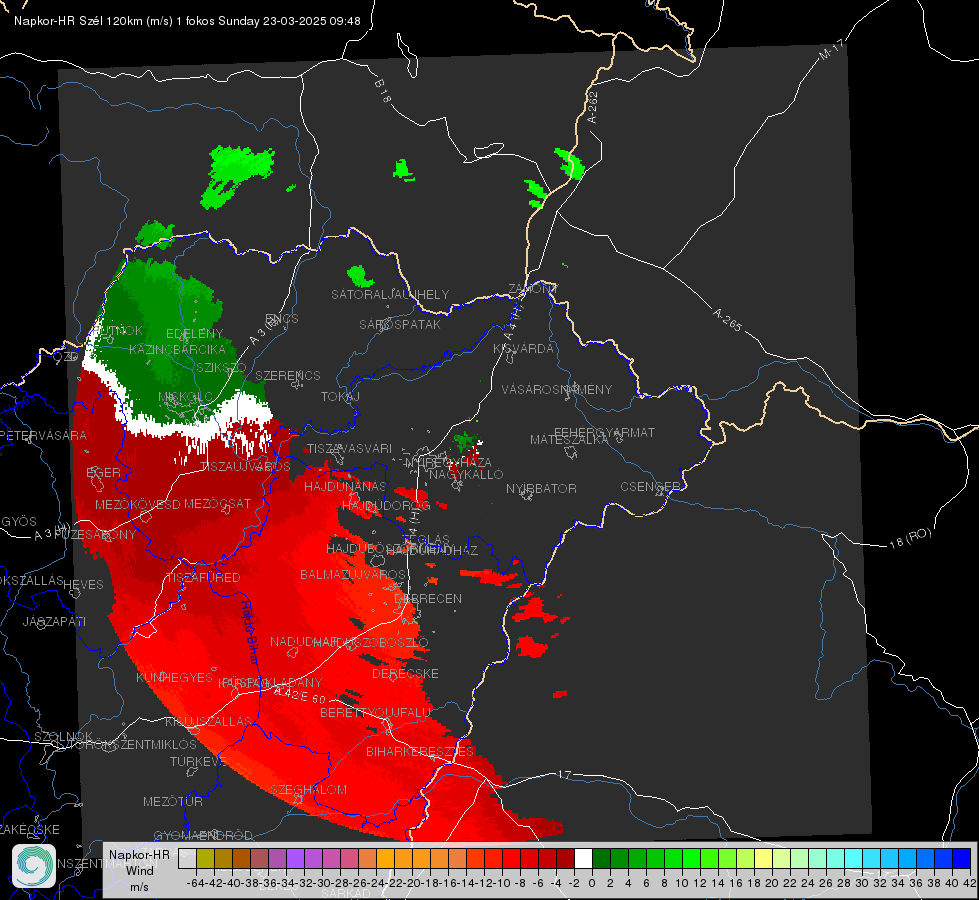Click the SZERENCS label
Image resolution: width=979 pixels, height=900 pixels.
pos(288,375)
